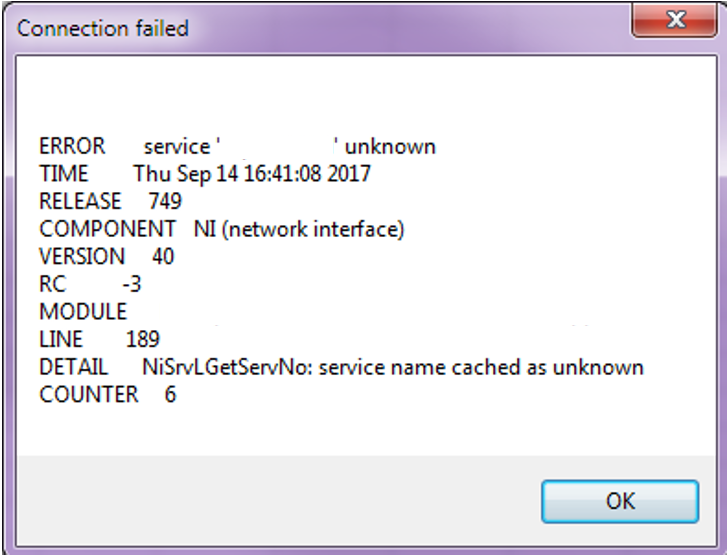
Task: Click the OK button
Action: (x=620, y=502)
